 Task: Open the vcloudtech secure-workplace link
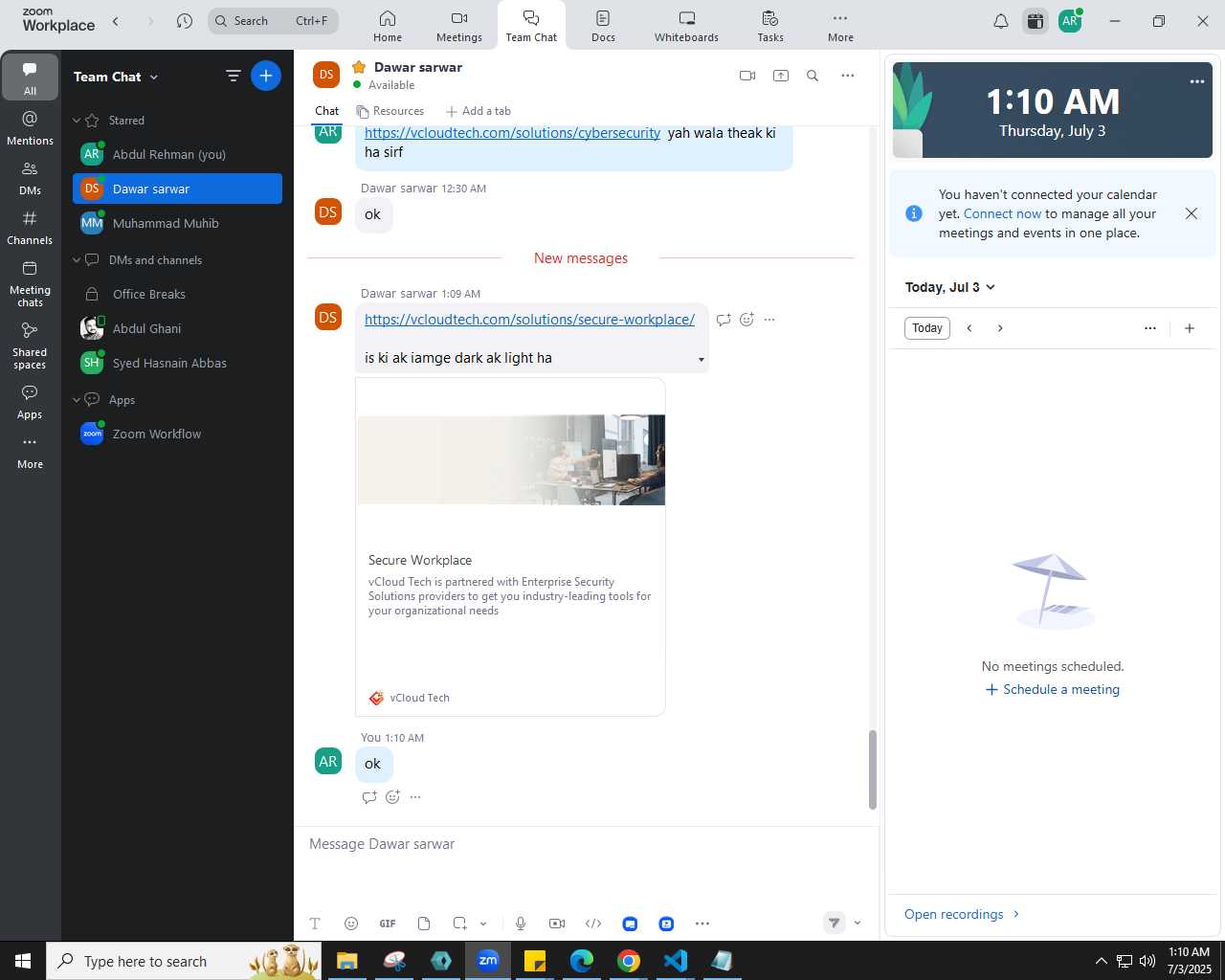529,320
